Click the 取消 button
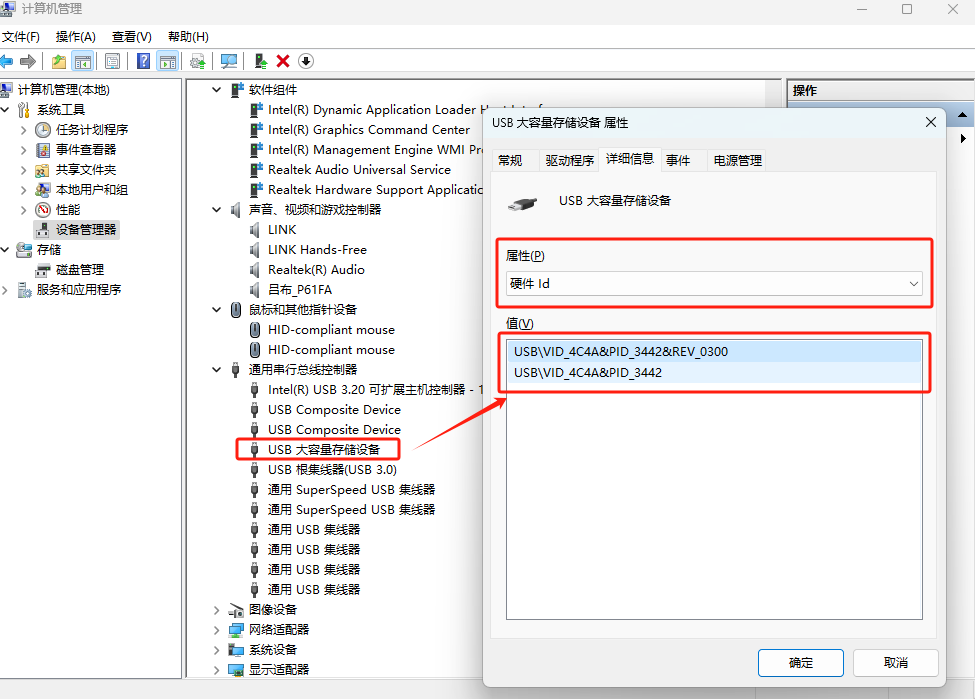Viewport: 975px width, 699px height. [895, 663]
